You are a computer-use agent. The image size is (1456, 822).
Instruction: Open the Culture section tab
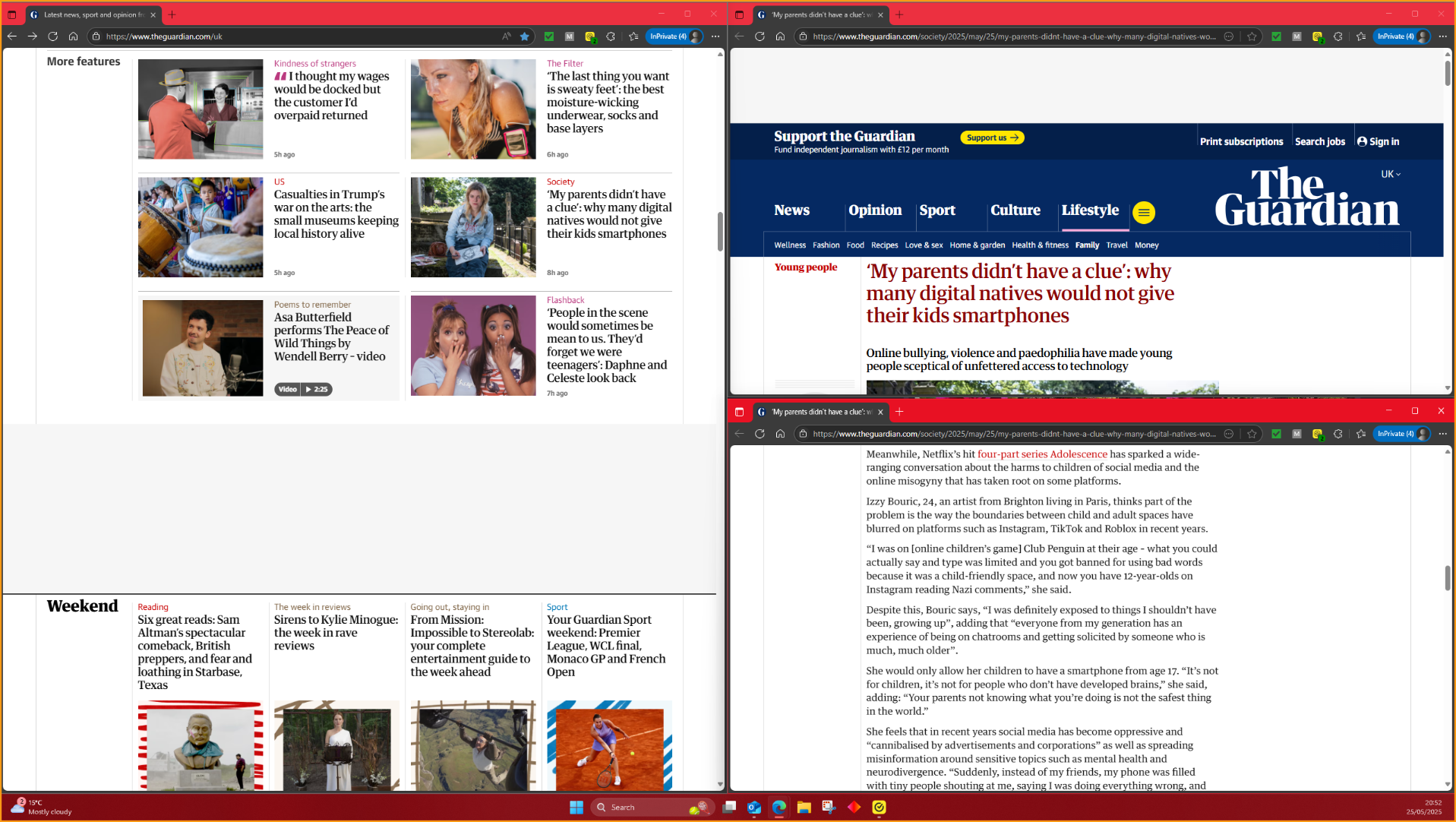point(1015,210)
